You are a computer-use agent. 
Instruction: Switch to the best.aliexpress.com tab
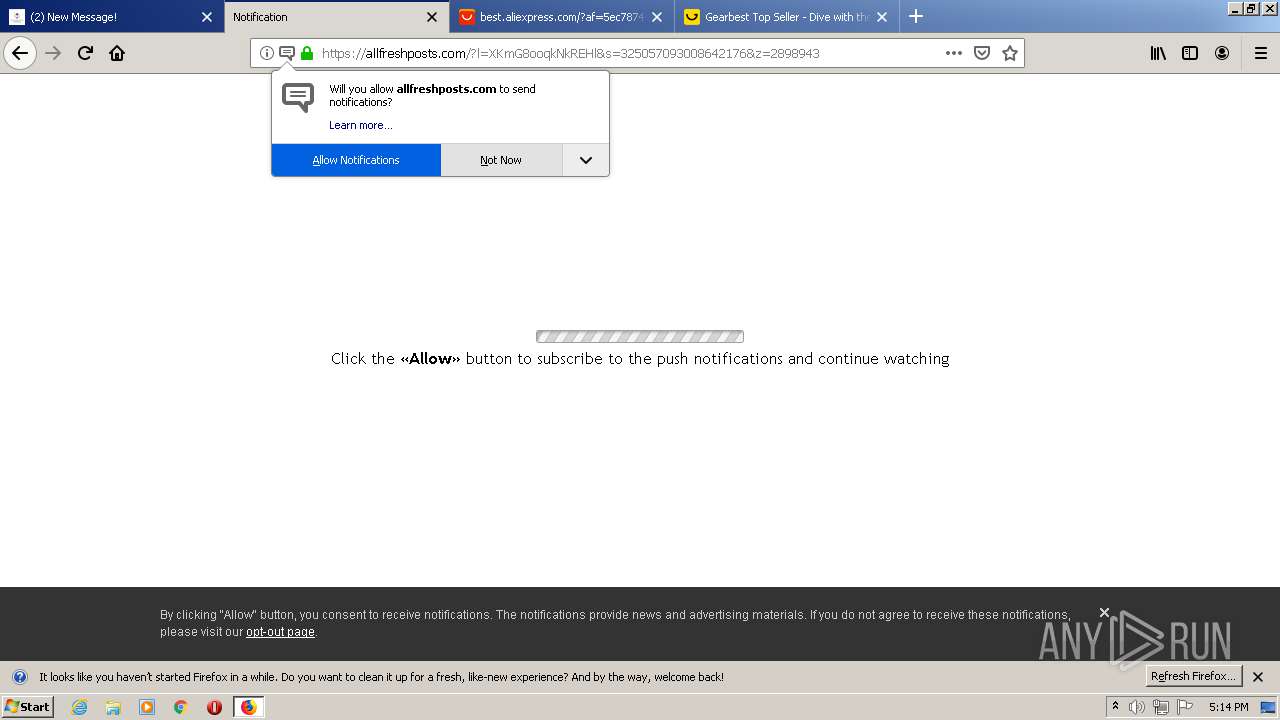(x=562, y=17)
